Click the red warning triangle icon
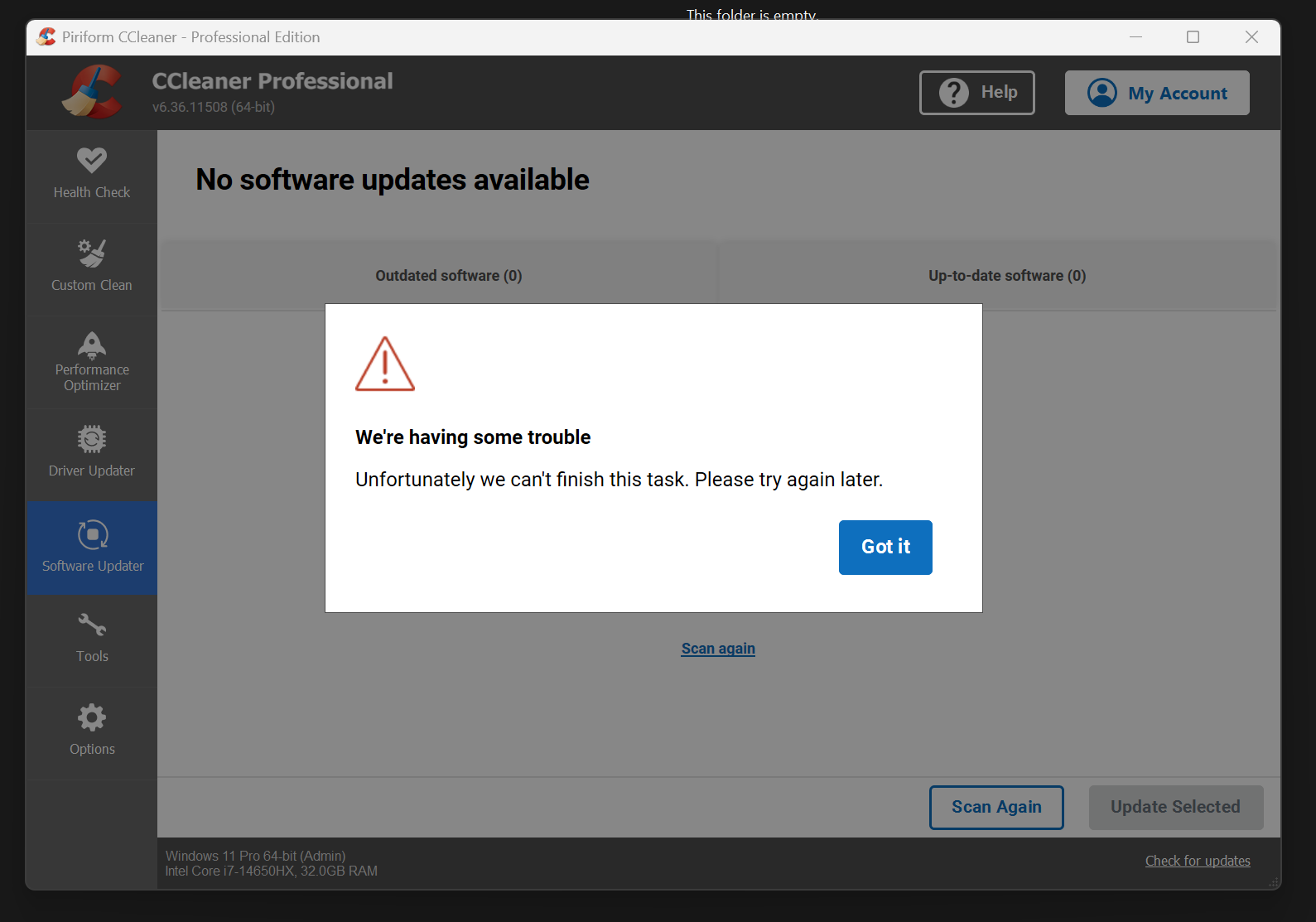The height and width of the screenshot is (922, 1316). tap(385, 364)
